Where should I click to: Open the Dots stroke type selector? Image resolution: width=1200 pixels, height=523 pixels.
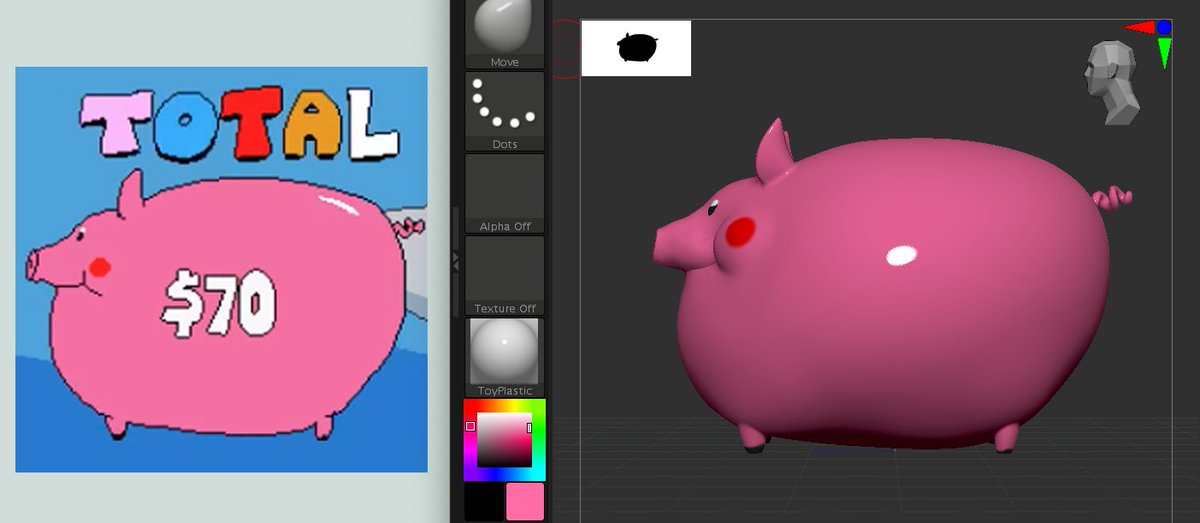pyautogui.click(x=505, y=111)
